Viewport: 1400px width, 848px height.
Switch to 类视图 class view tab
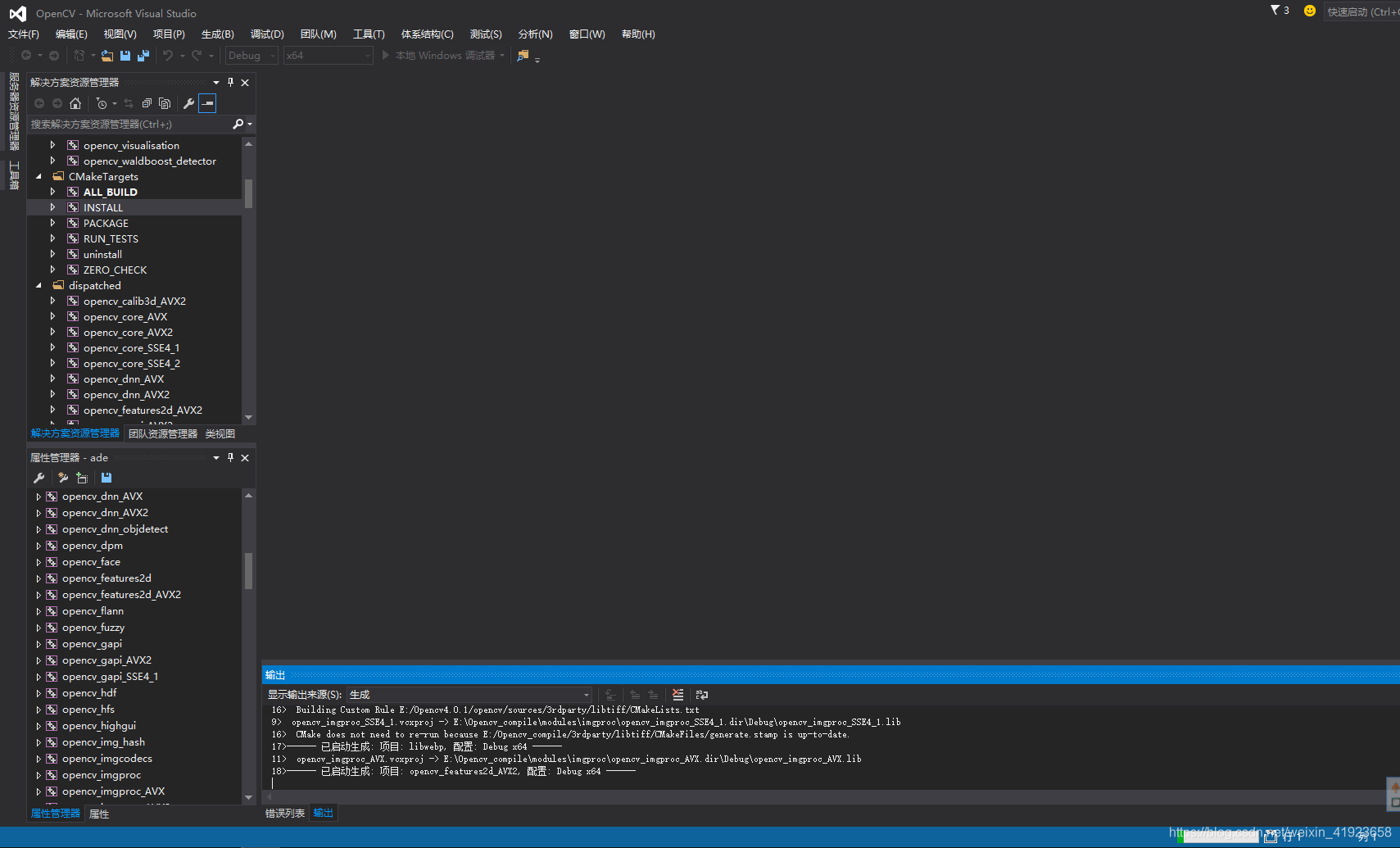(220, 433)
